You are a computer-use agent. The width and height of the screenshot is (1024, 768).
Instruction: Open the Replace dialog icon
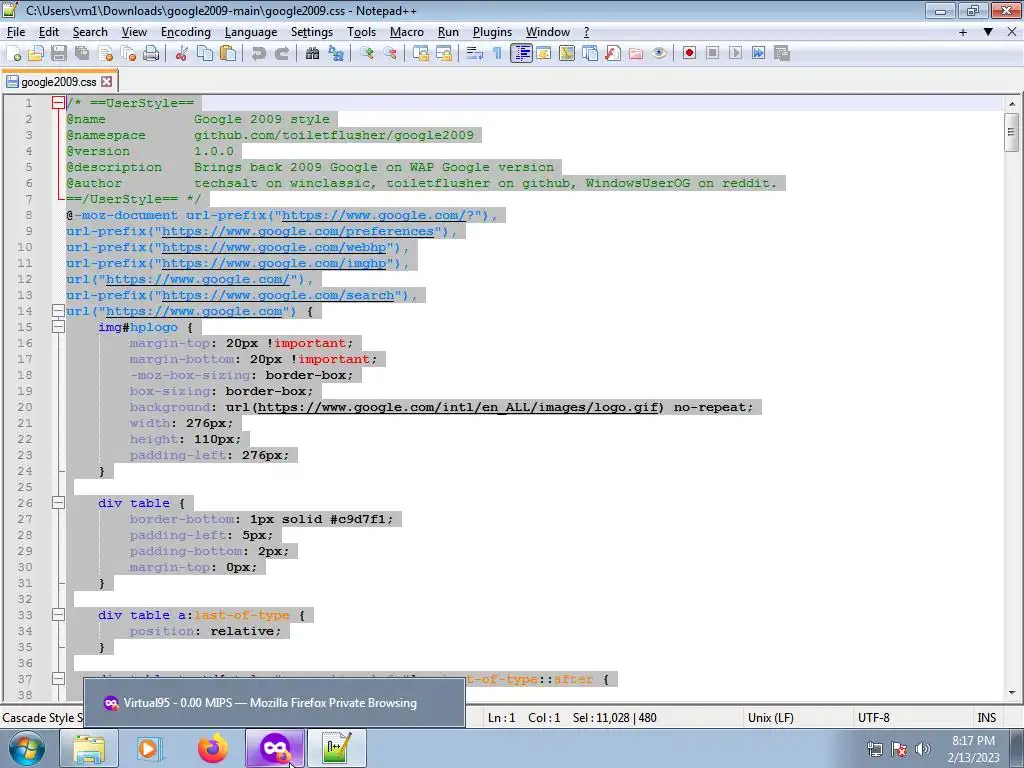click(336, 54)
